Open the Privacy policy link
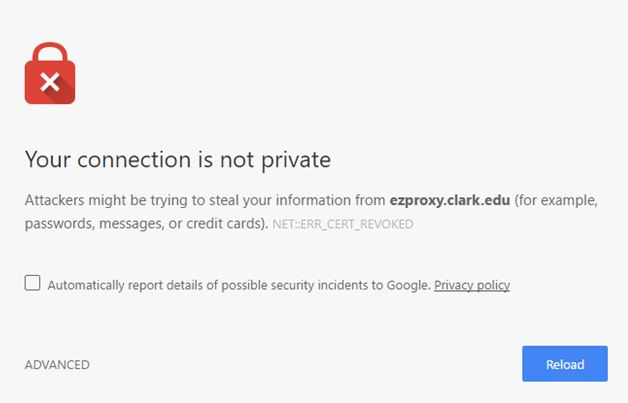This screenshot has height=403, width=628. pos(472,285)
